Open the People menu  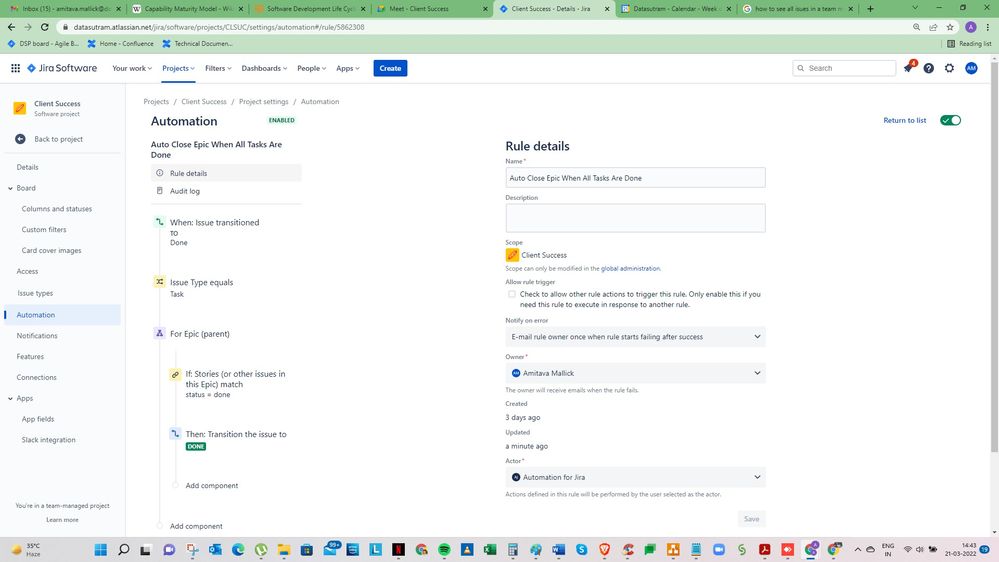(312, 68)
